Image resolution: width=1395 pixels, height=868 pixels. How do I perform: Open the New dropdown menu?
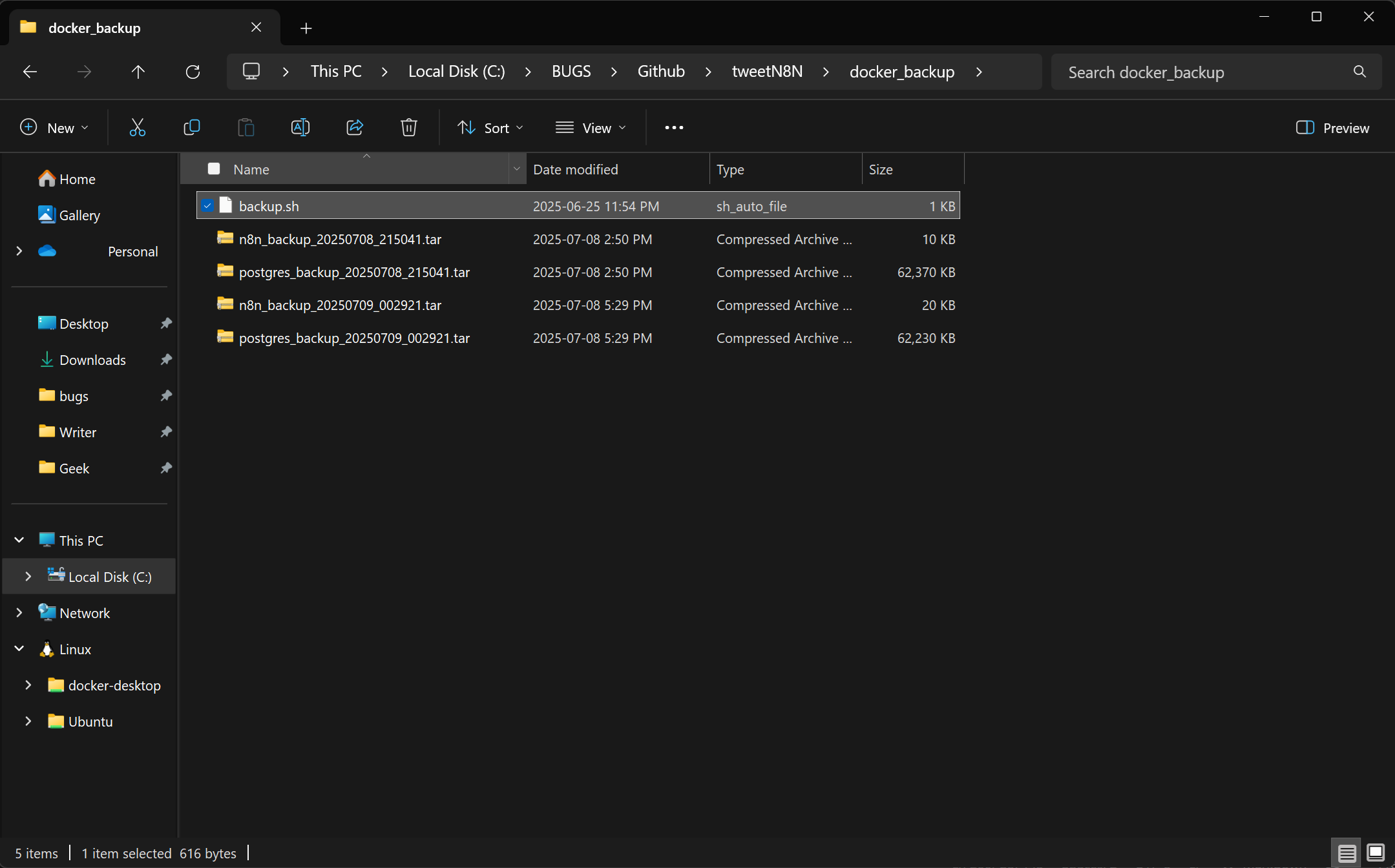[x=54, y=128]
